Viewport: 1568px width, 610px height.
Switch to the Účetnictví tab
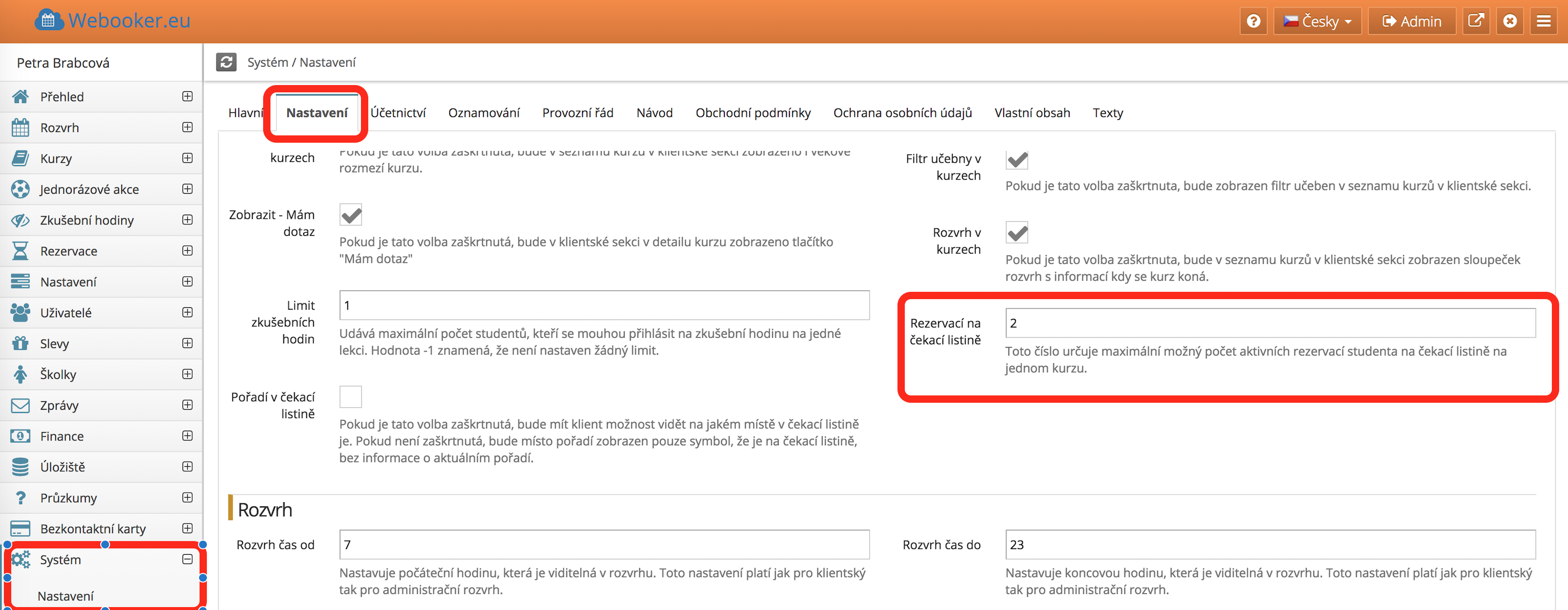click(x=398, y=113)
